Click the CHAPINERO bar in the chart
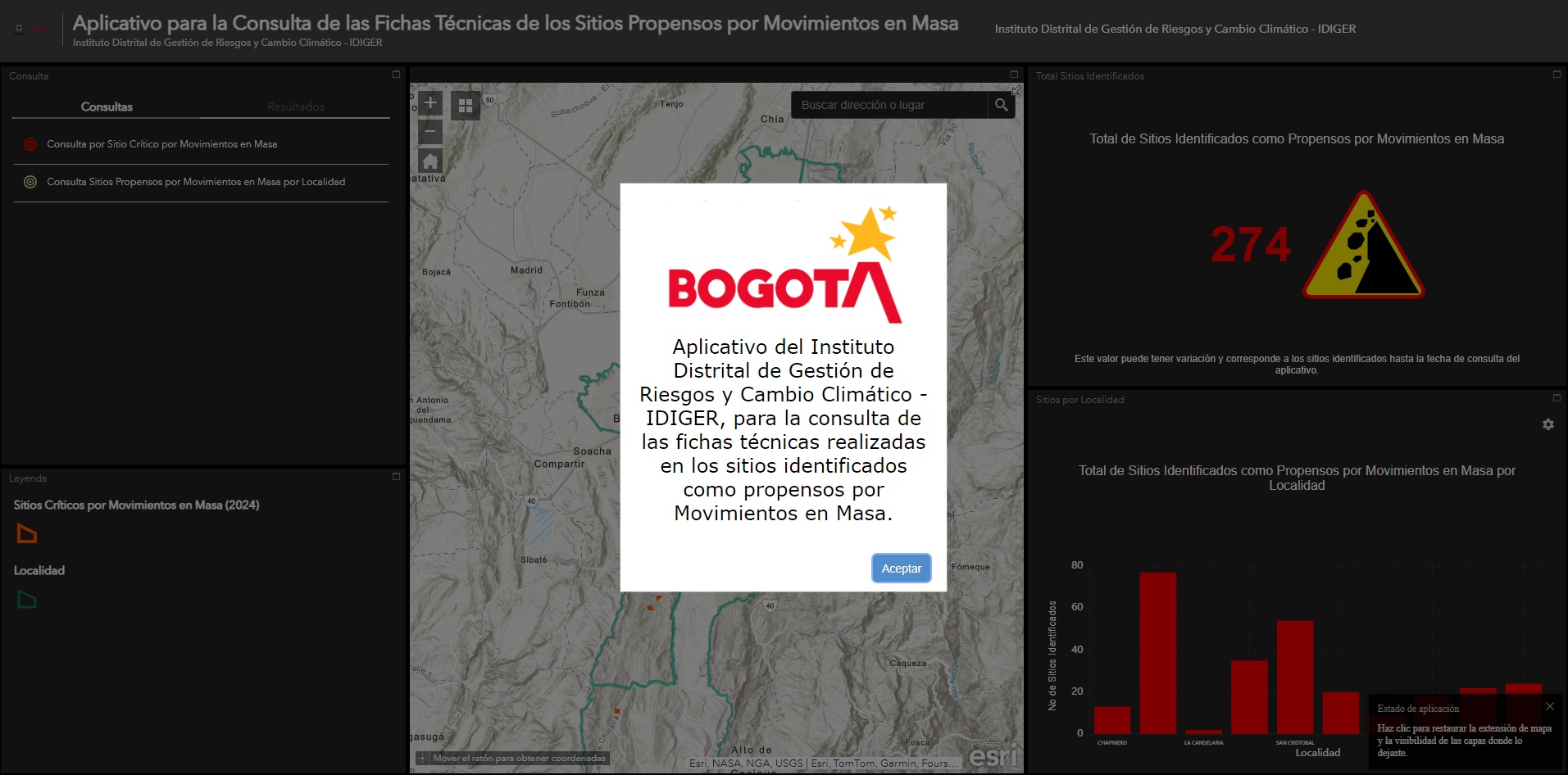 click(x=1111, y=720)
